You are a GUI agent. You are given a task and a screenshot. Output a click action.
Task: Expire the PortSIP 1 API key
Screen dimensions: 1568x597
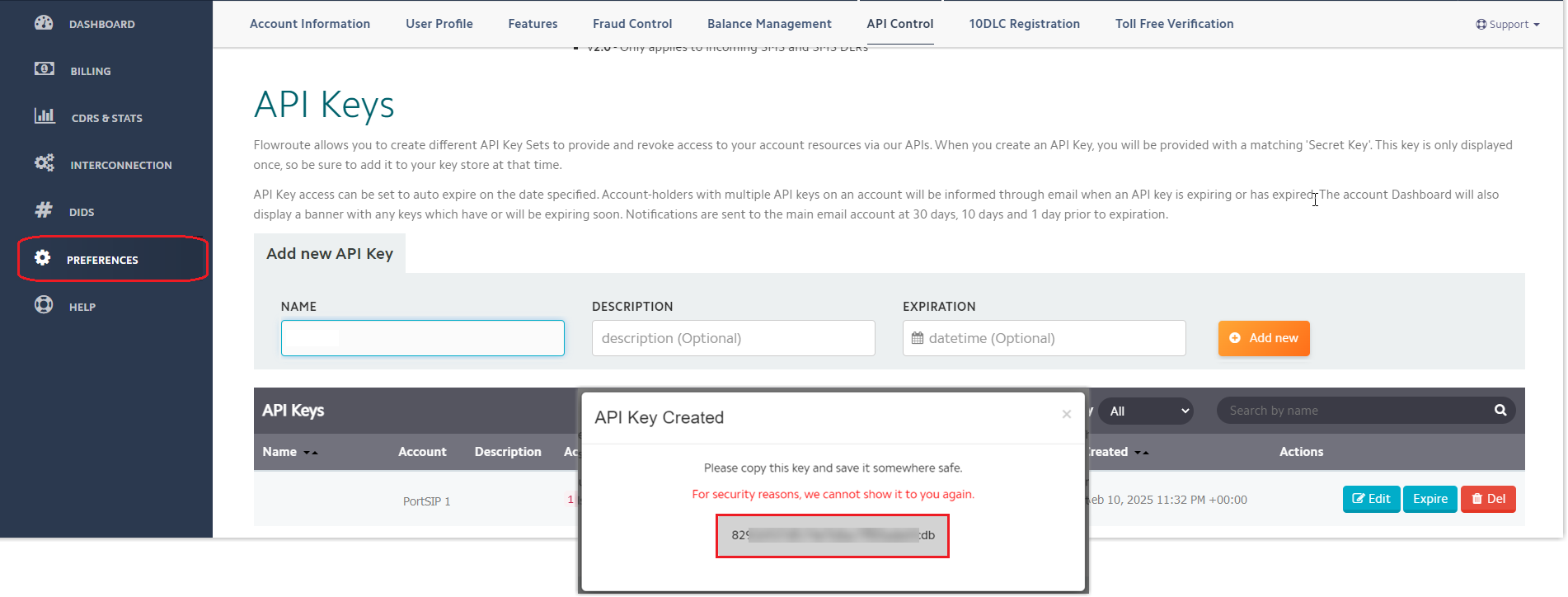pyautogui.click(x=1430, y=499)
